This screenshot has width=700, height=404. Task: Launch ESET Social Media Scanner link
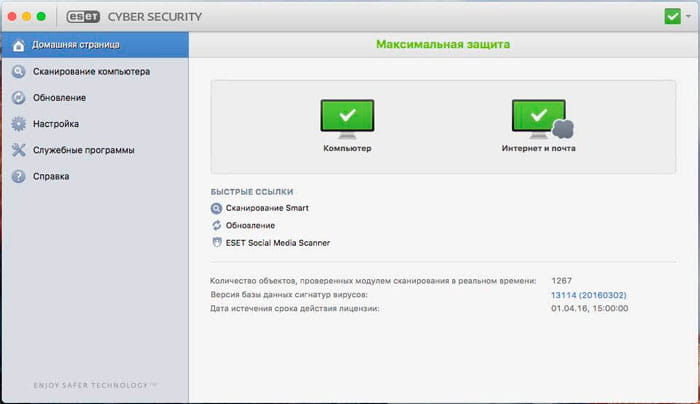tap(278, 243)
